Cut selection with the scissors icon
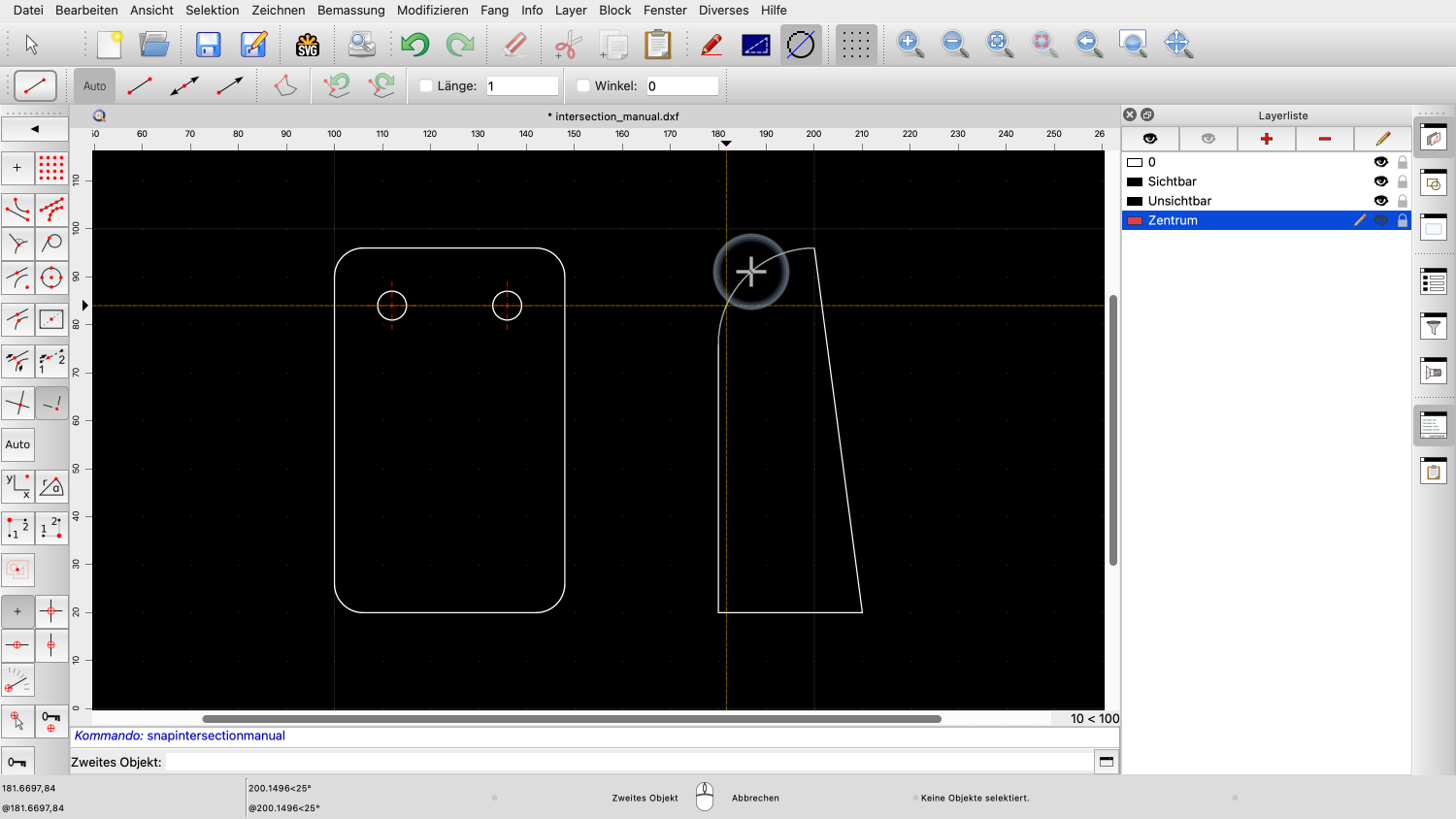This screenshot has height=819, width=1456. pyautogui.click(x=568, y=45)
